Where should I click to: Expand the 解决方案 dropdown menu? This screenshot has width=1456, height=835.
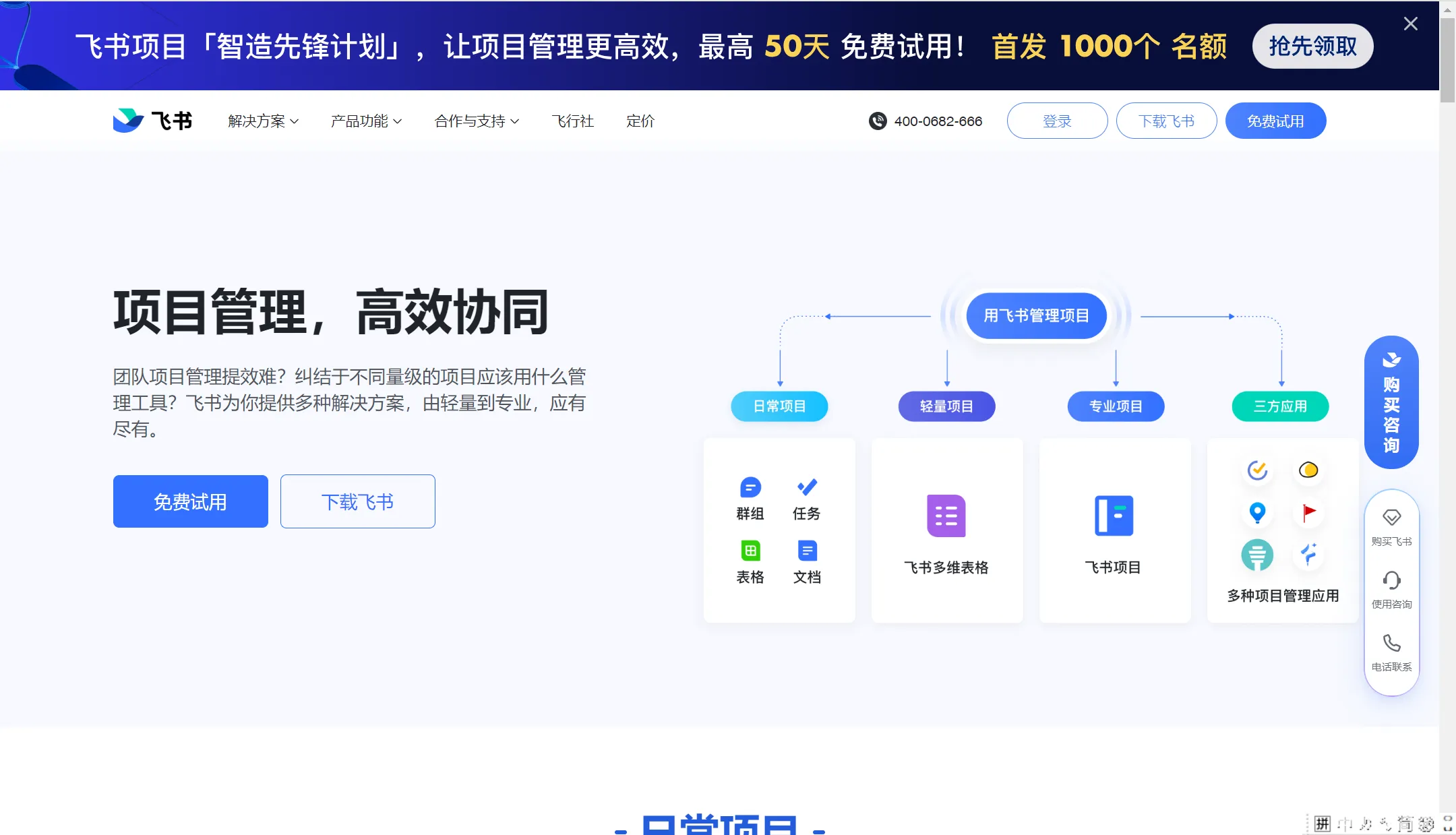point(263,121)
